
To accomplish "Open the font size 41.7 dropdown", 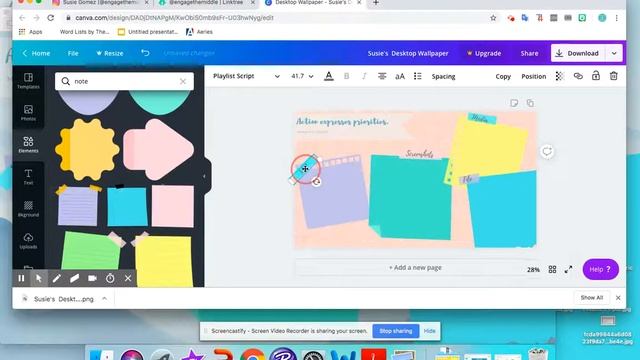I will coord(302,76).
